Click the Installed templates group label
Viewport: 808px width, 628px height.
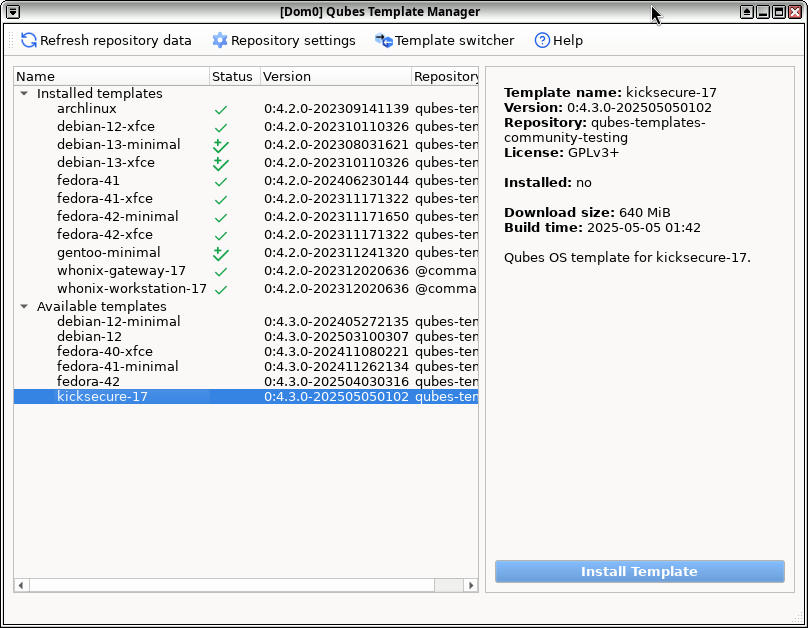(99, 93)
